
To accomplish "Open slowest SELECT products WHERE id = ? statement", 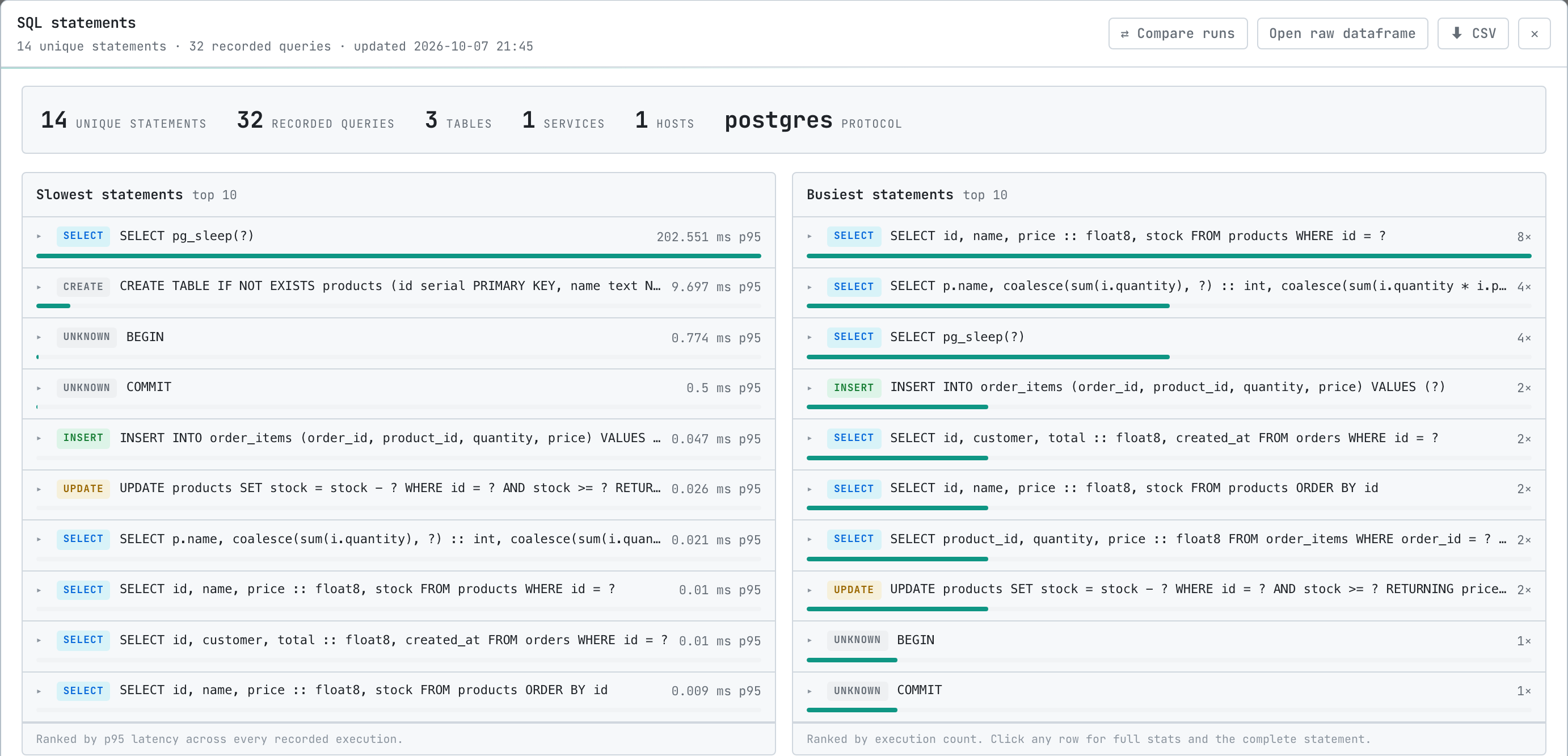I will [399, 597].
